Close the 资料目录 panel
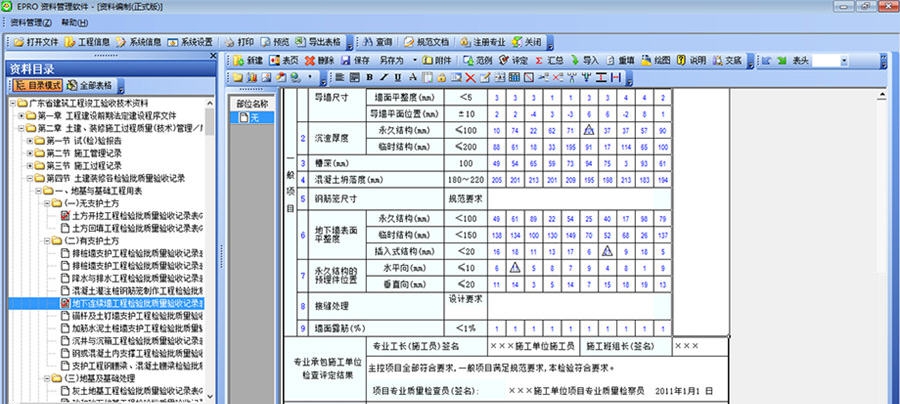The width and height of the screenshot is (900, 404). click(213, 56)
